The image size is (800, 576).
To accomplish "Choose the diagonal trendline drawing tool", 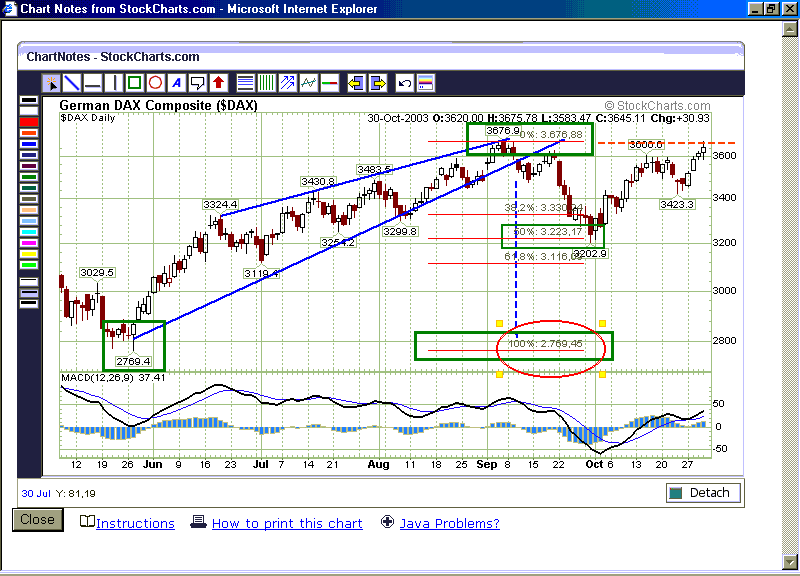I will click(71, 83).
